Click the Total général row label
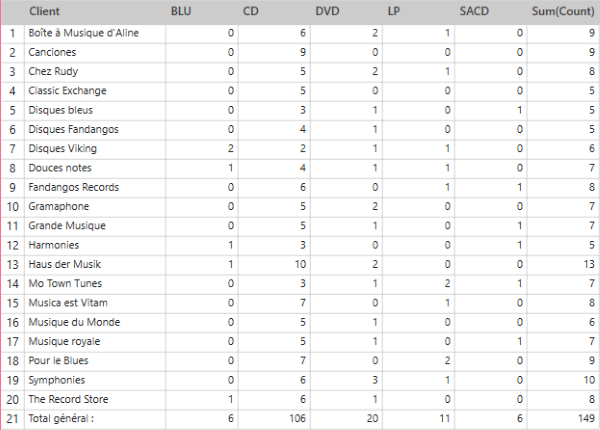600x430 pixels. pyautogui.click(x=60, y=419)
